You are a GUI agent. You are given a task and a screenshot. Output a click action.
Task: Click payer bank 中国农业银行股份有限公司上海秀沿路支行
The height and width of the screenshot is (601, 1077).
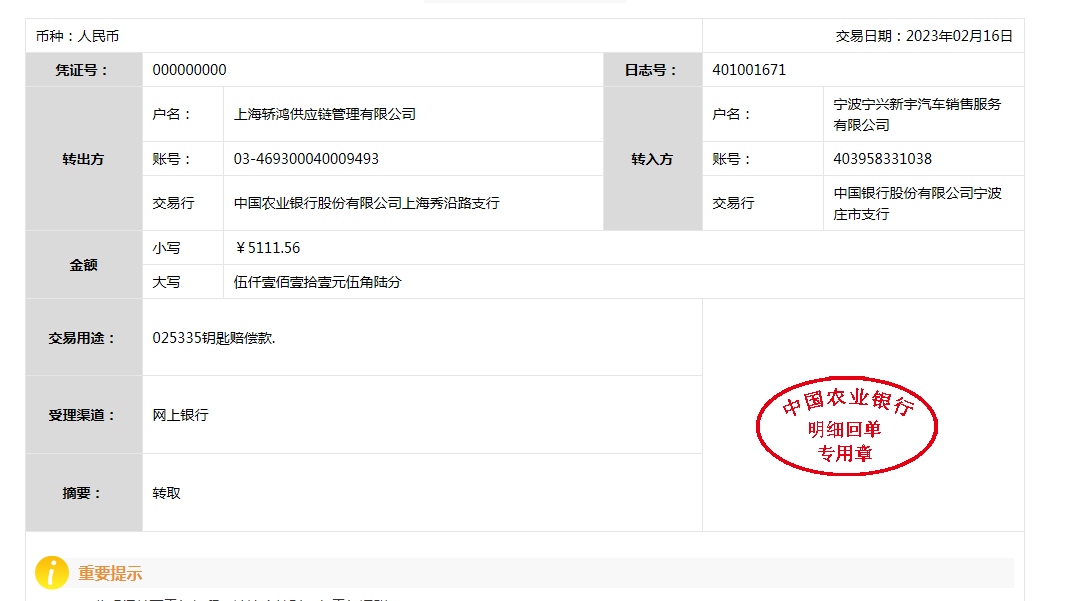[x=366, y=203]
